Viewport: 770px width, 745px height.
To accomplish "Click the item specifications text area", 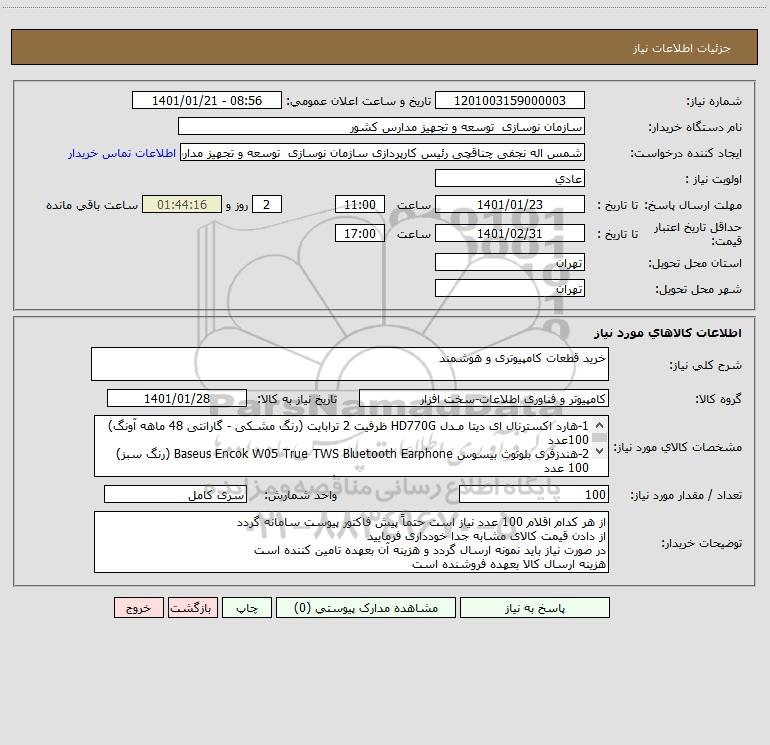I will tap(351, 446).
